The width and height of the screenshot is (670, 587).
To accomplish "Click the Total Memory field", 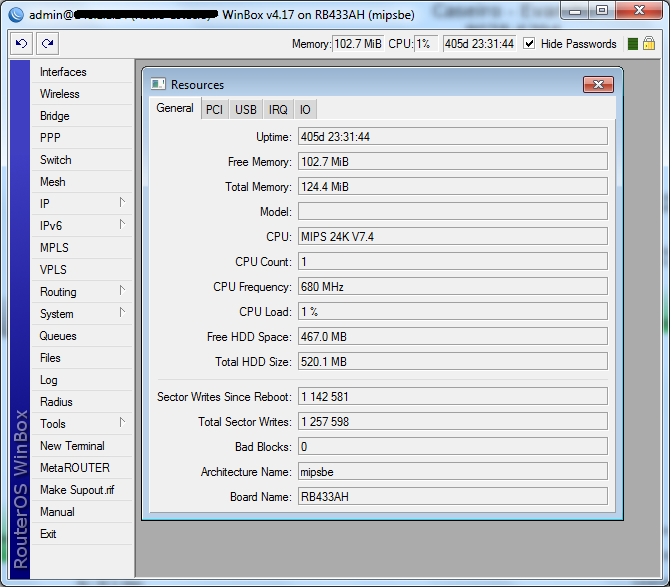I will (x=453, y=187).
